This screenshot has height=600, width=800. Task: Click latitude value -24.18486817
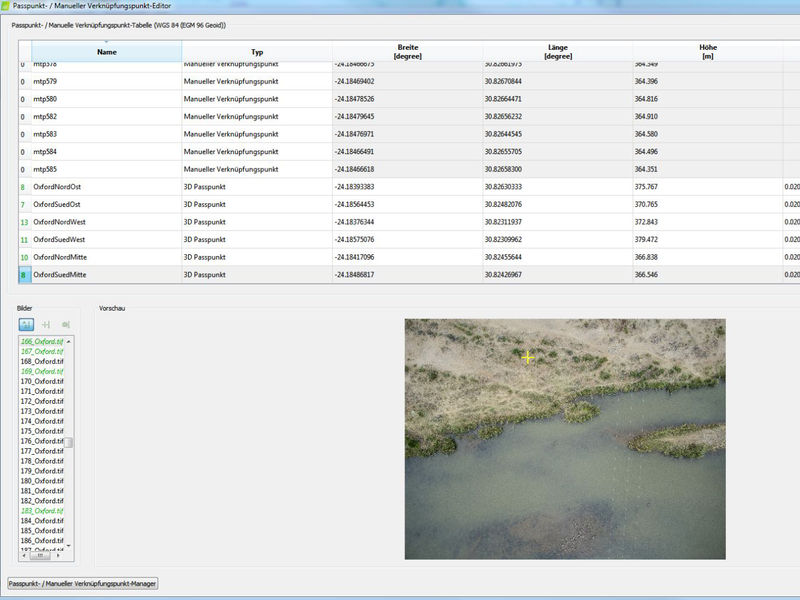[x=355, y=274]
